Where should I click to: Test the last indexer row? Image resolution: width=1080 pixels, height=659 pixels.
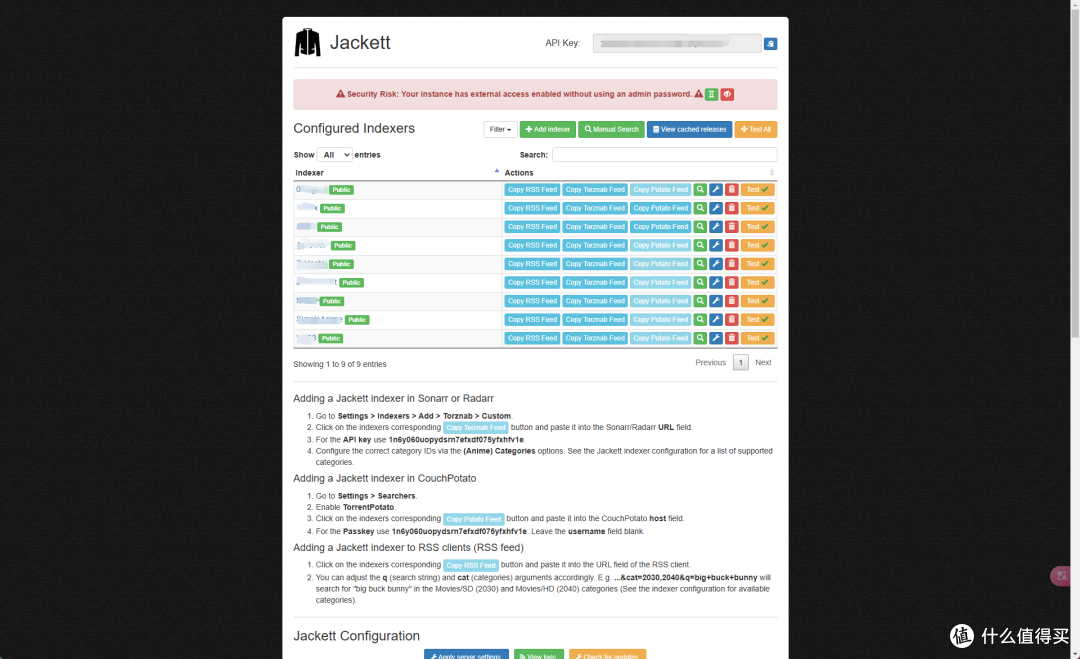coord(758,338)
